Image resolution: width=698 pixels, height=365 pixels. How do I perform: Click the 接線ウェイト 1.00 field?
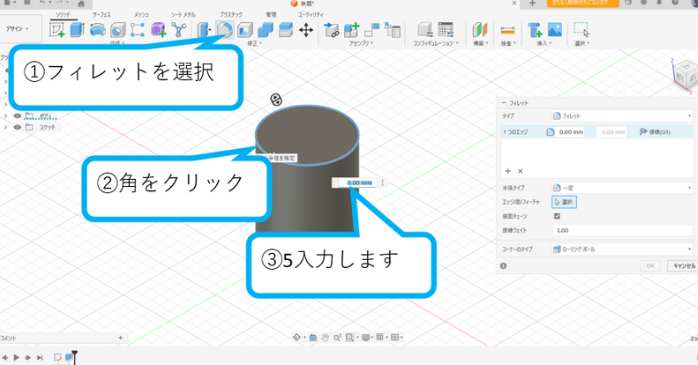(x=622, y=231)
